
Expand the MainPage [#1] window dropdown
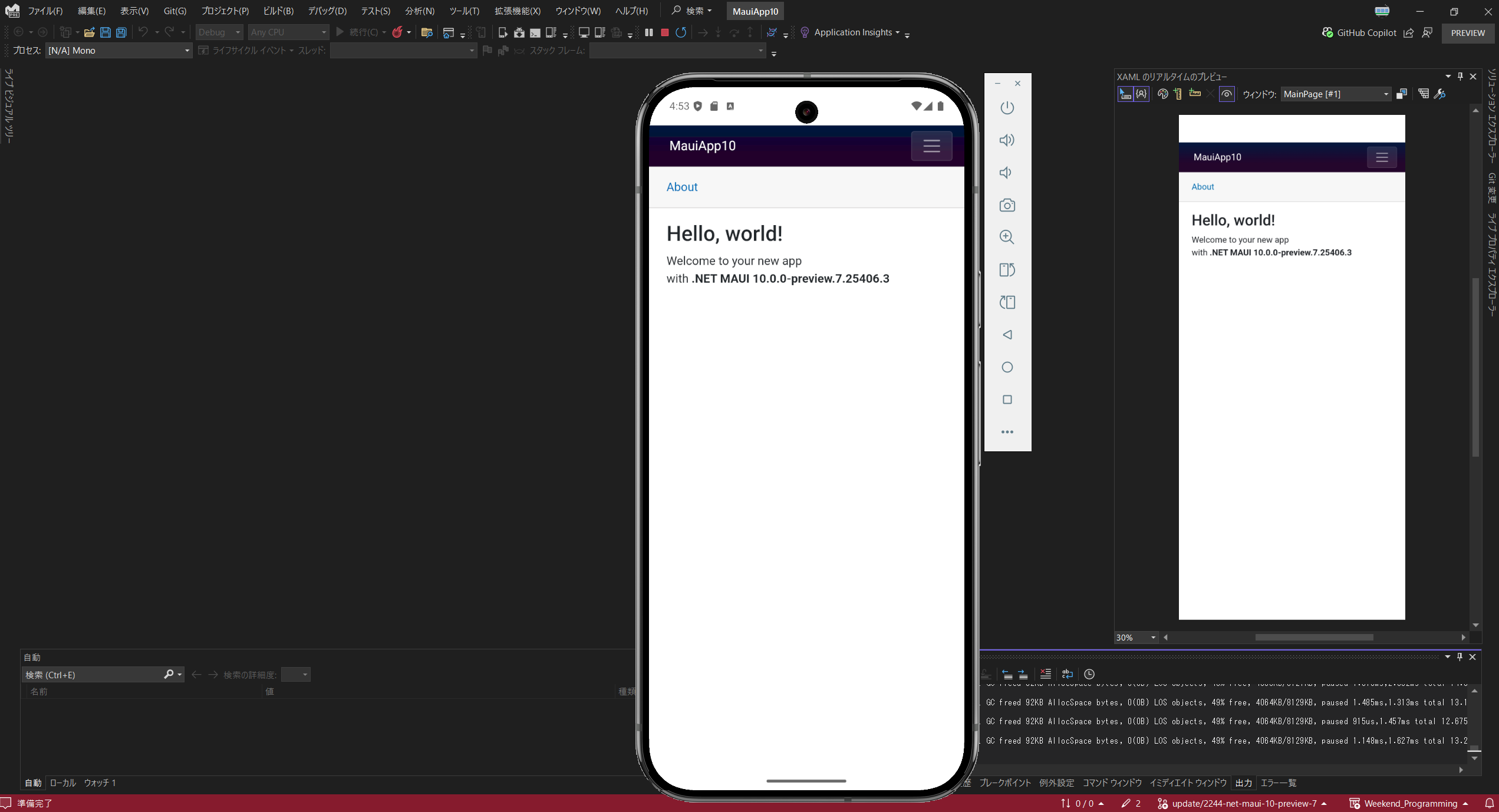tap(1336, 94)
